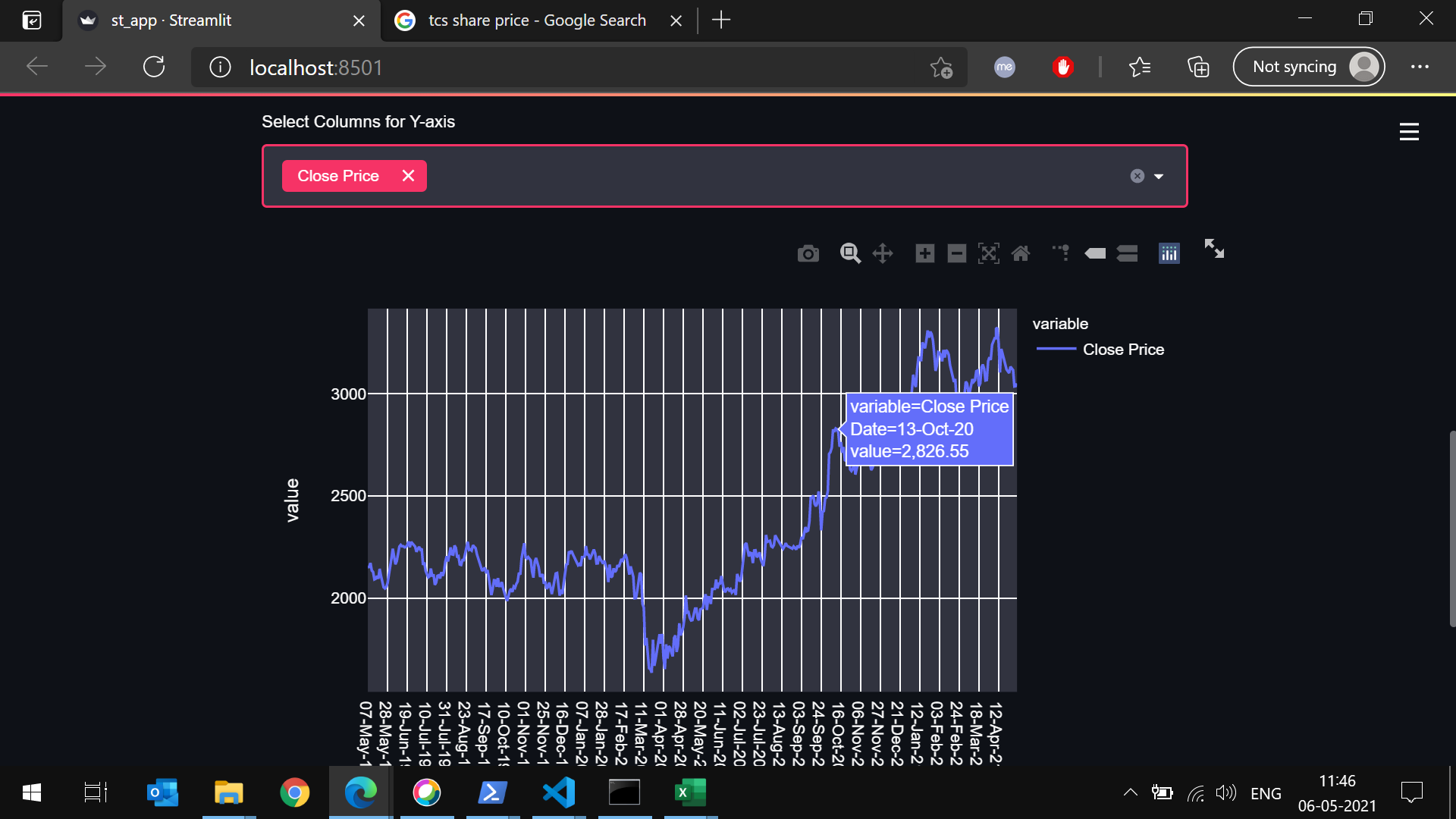View site information icon

(220, 67)
